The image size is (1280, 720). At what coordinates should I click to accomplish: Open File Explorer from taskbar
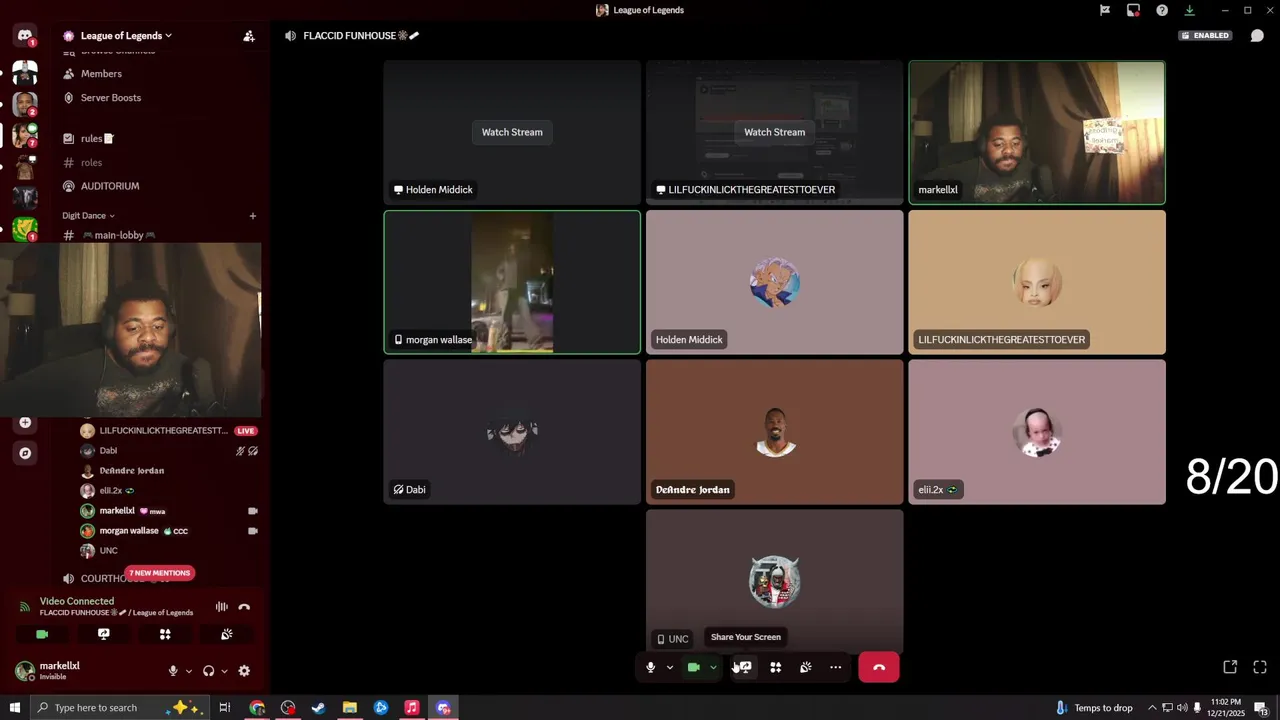(350, 708)
